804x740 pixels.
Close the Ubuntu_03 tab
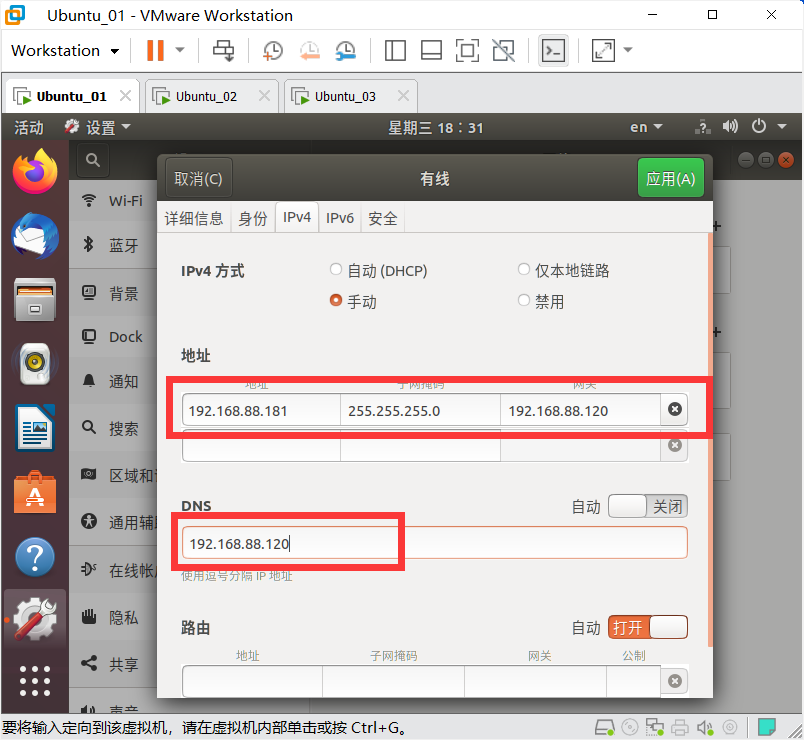coord(404,96)
